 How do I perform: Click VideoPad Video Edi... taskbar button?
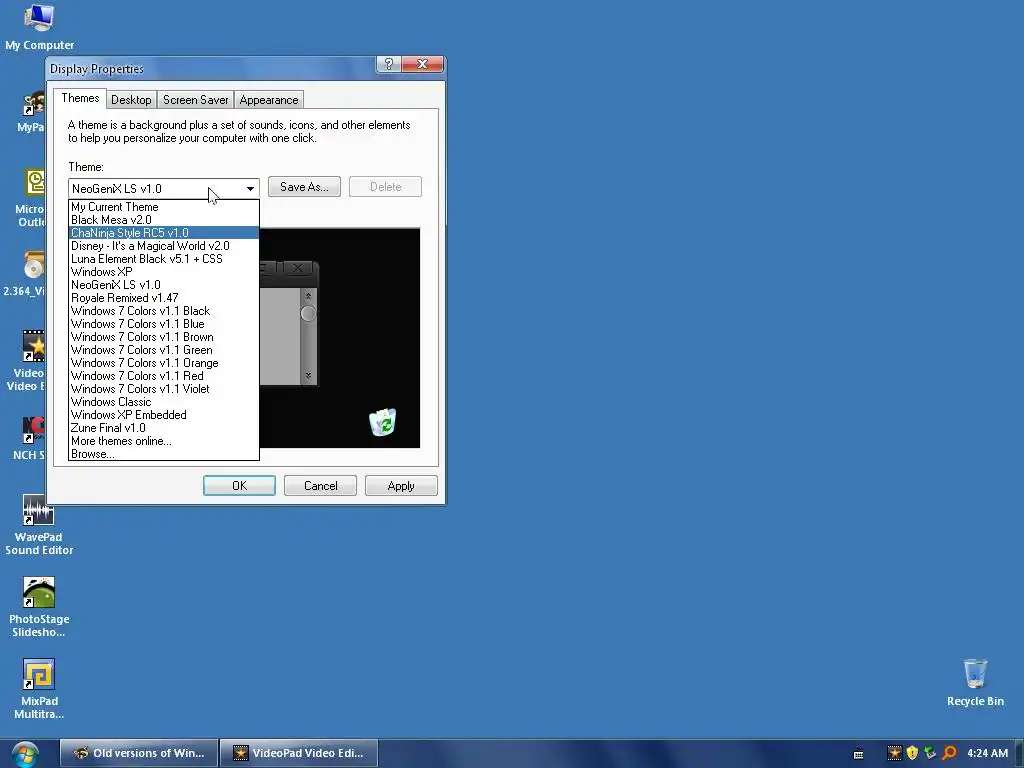(299, 753)
